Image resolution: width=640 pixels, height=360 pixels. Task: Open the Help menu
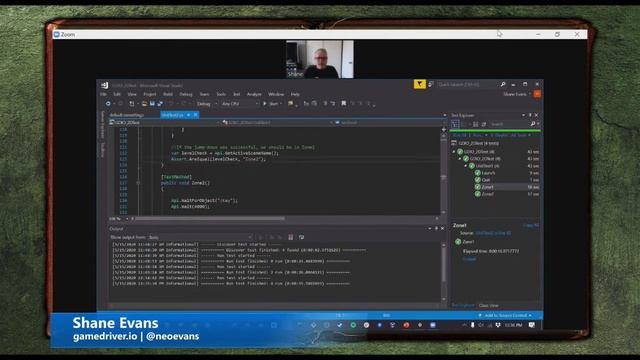[x=295, y=94]
